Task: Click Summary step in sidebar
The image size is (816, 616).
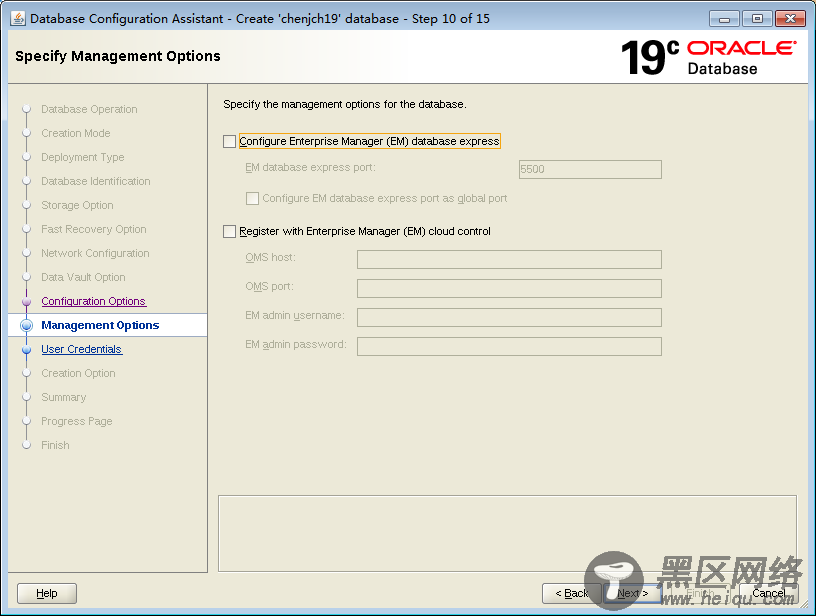Action: 63,397
